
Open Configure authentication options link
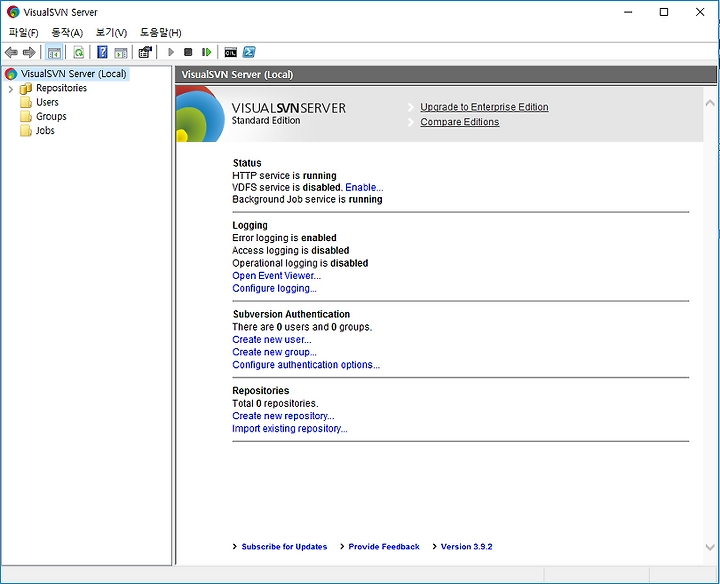[306, 365]
